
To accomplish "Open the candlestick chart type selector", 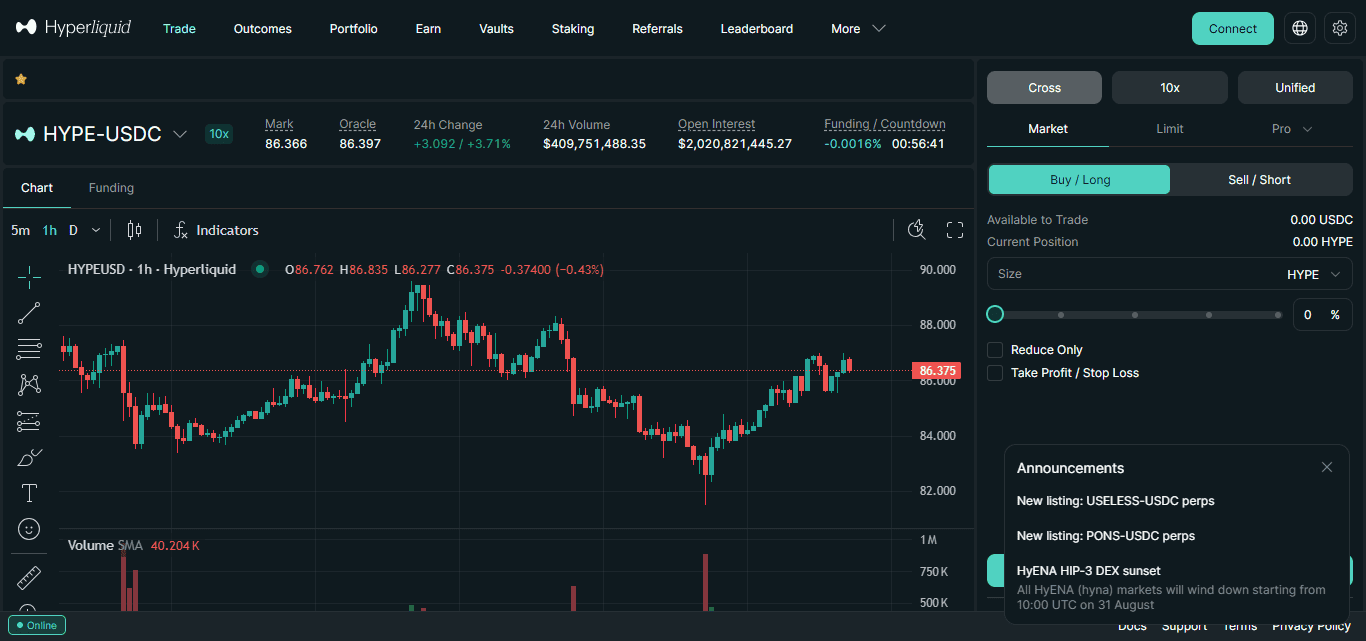I will (x=134, y=230).
